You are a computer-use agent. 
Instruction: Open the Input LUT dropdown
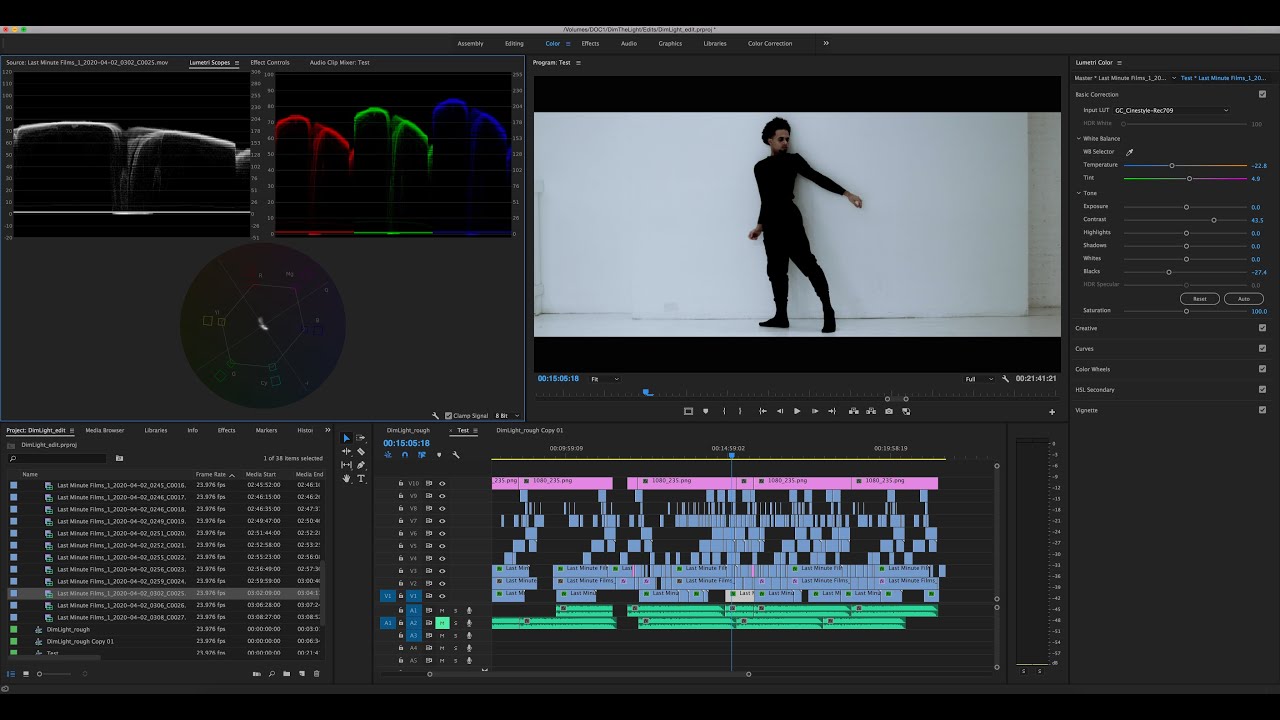(1171, 110)
